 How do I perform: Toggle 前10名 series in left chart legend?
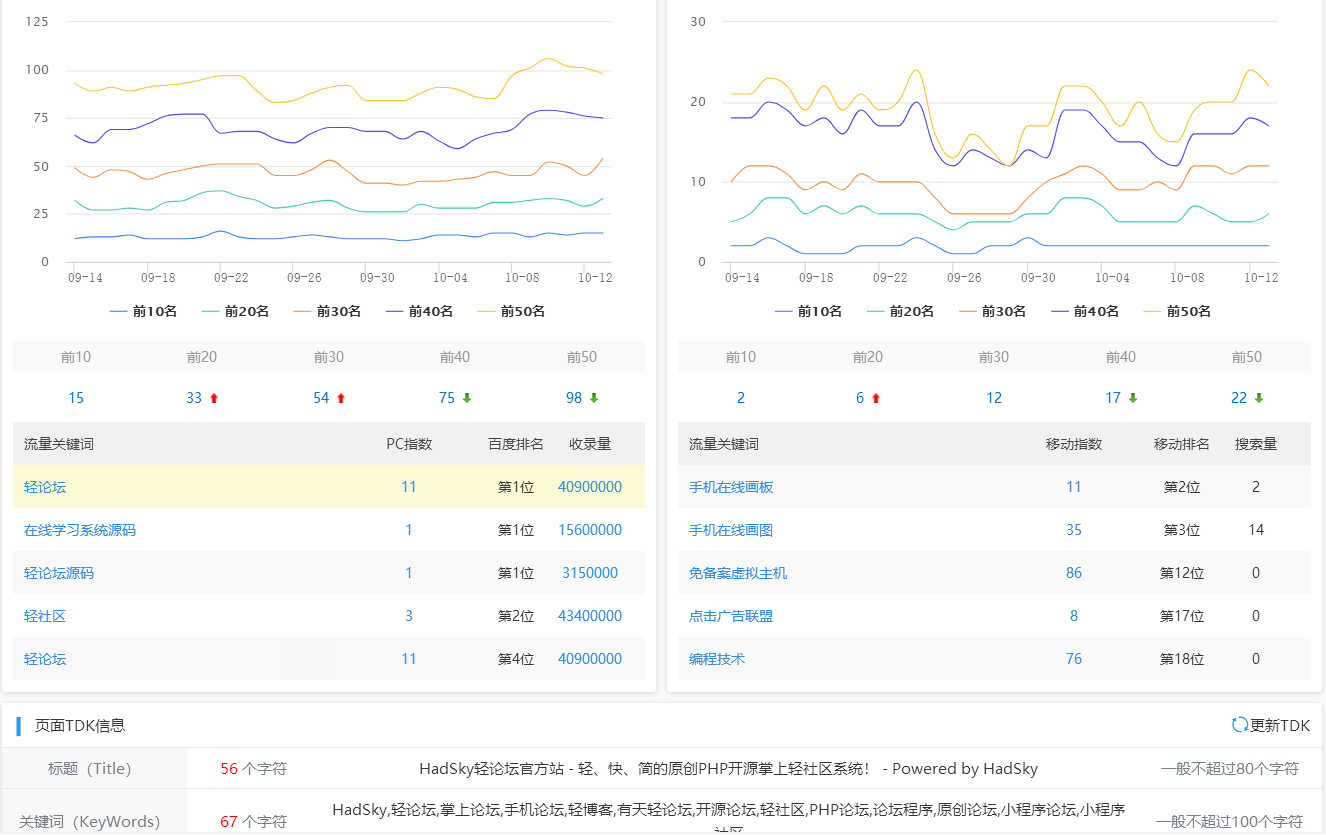(143, 311)
